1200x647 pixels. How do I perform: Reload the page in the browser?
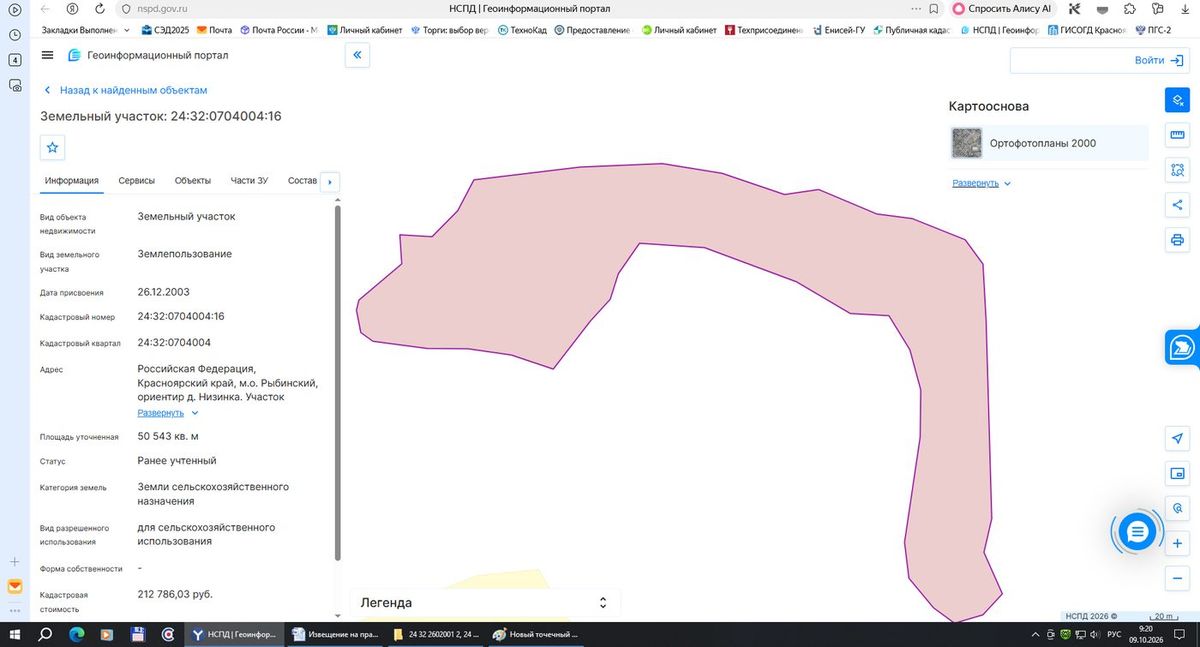tap(99, 9)
